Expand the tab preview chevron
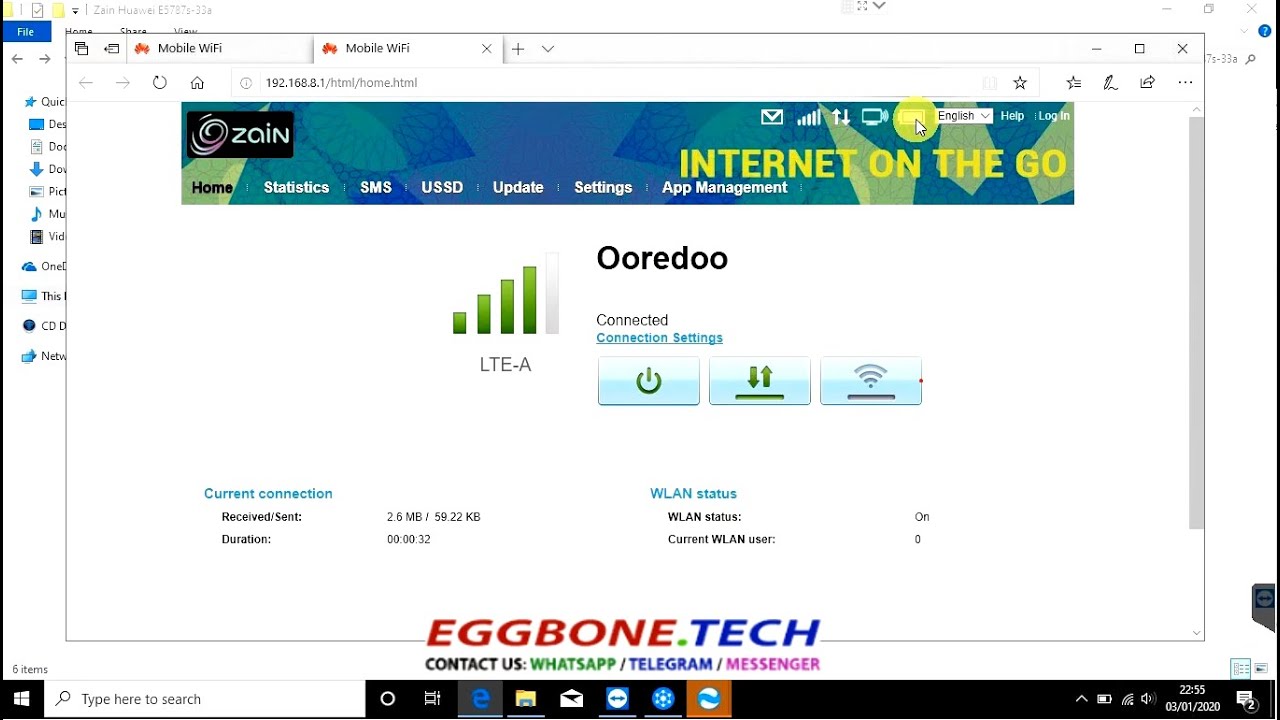The width and height of the screenshot is (1280, 720). pyautogui.click(x=548, y=48)
